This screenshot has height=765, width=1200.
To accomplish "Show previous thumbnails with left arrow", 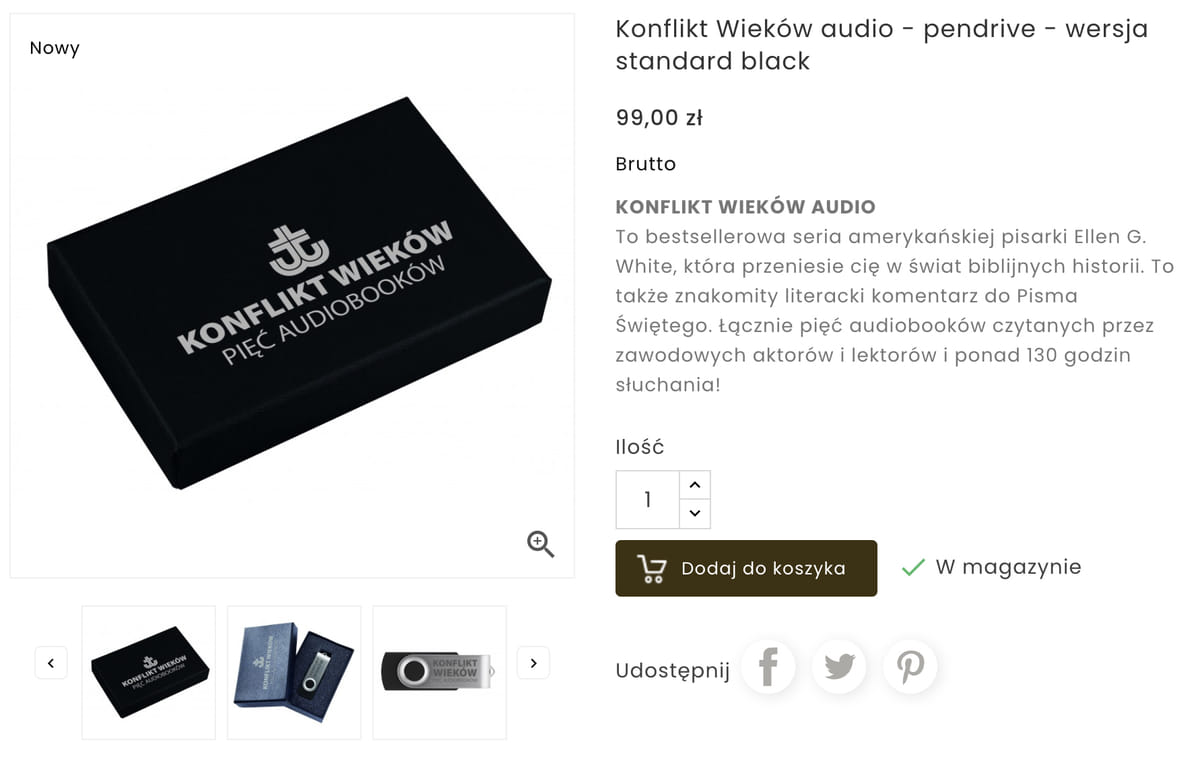I will [51, 662].
